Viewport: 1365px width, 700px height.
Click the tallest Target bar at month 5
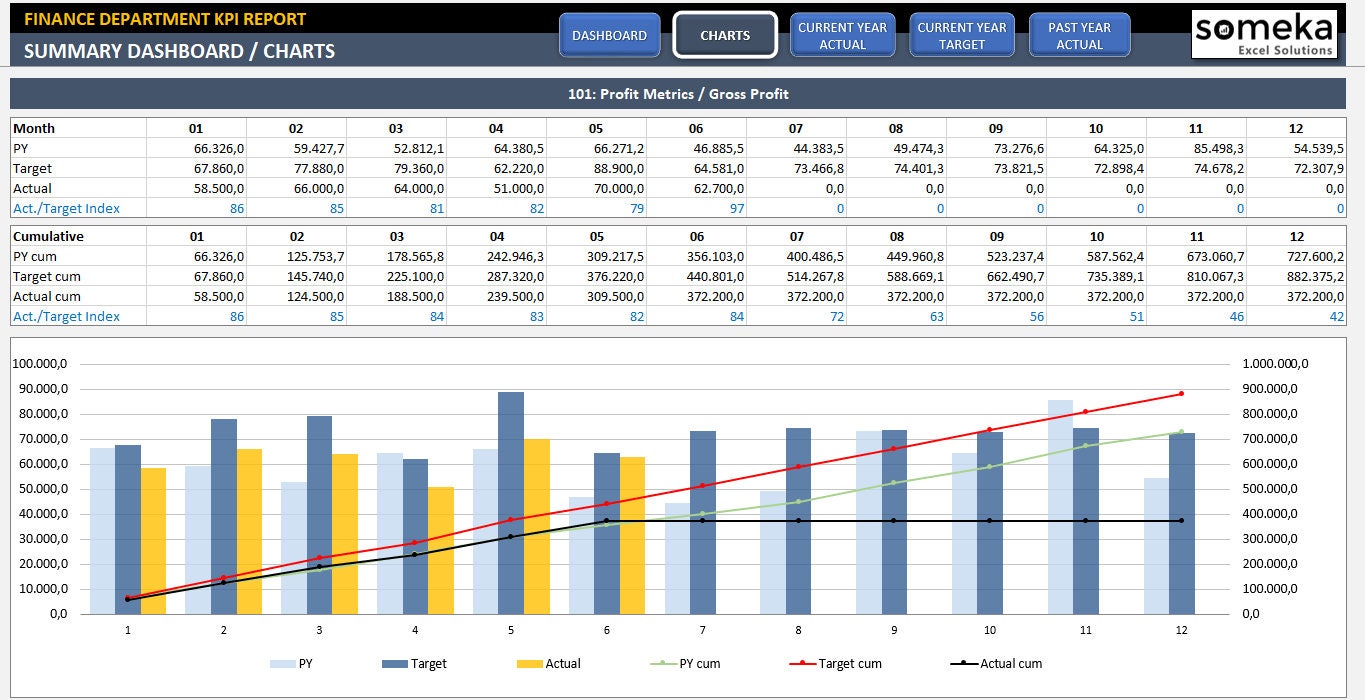[x=509, y=450]
